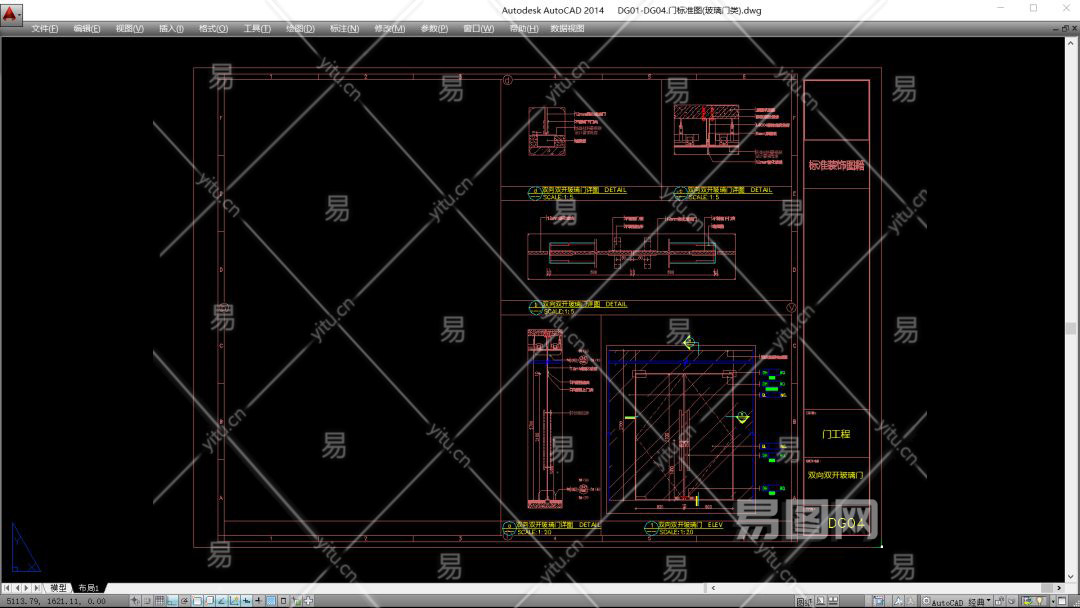1080x608 pixels.
Task: Click the annotation scale icon
Action: [878, 601]
